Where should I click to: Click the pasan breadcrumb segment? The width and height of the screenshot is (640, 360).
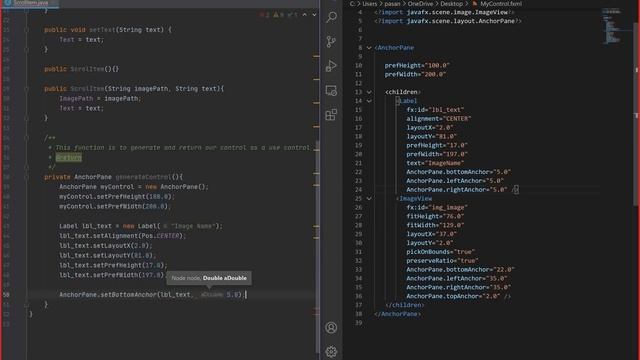coord(392,4)
